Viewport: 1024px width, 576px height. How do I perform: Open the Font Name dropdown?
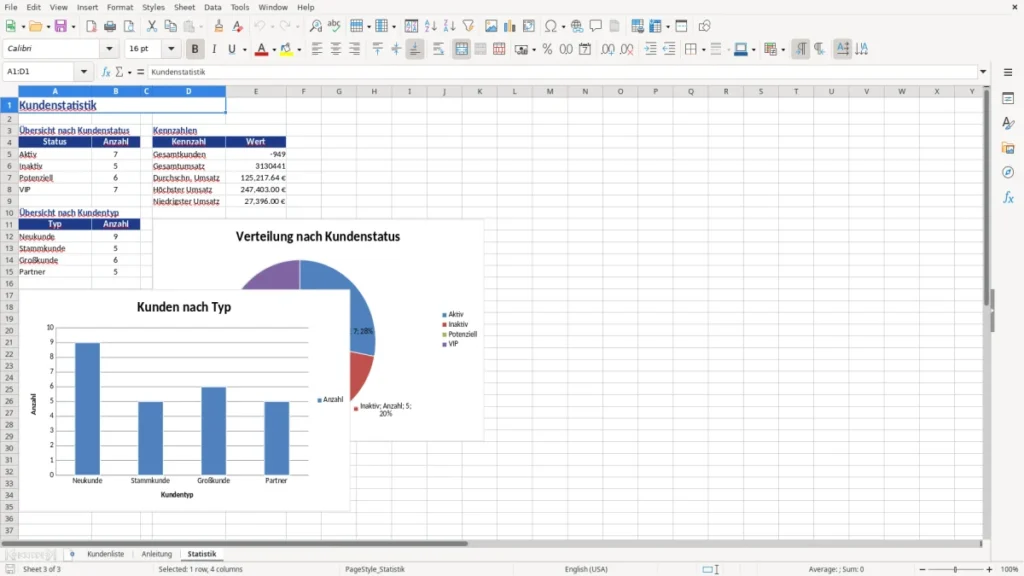pyautogui.click(x=109, y=48)
